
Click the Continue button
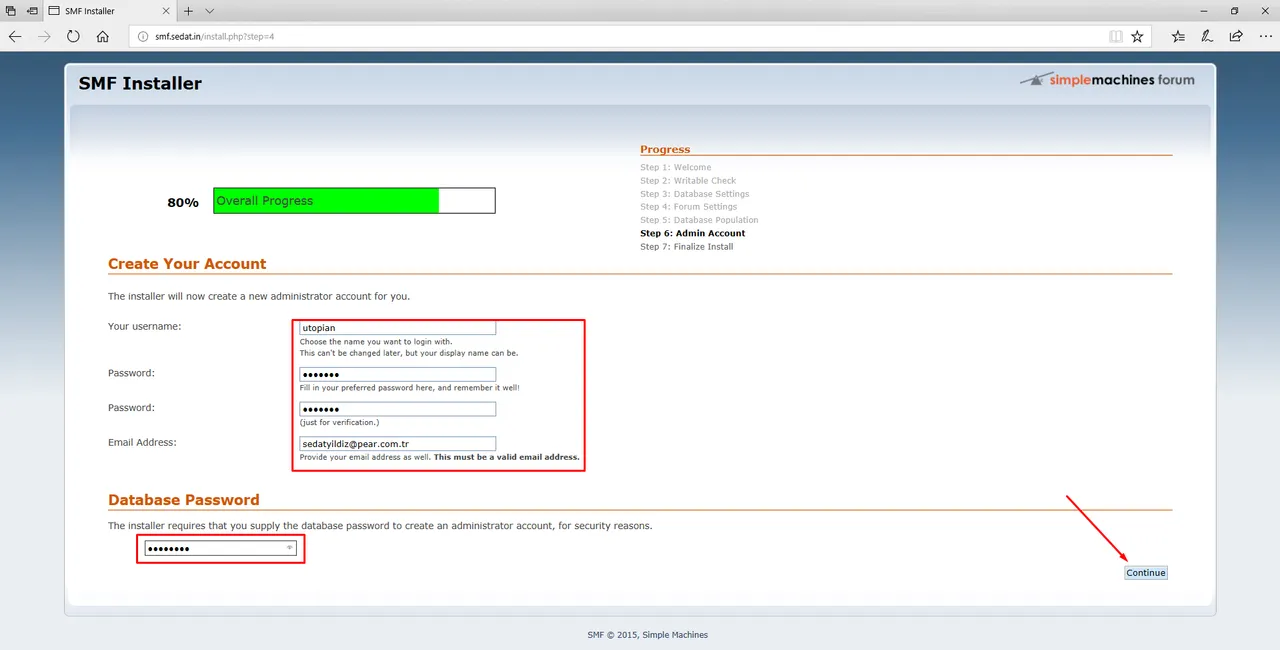1146,573
